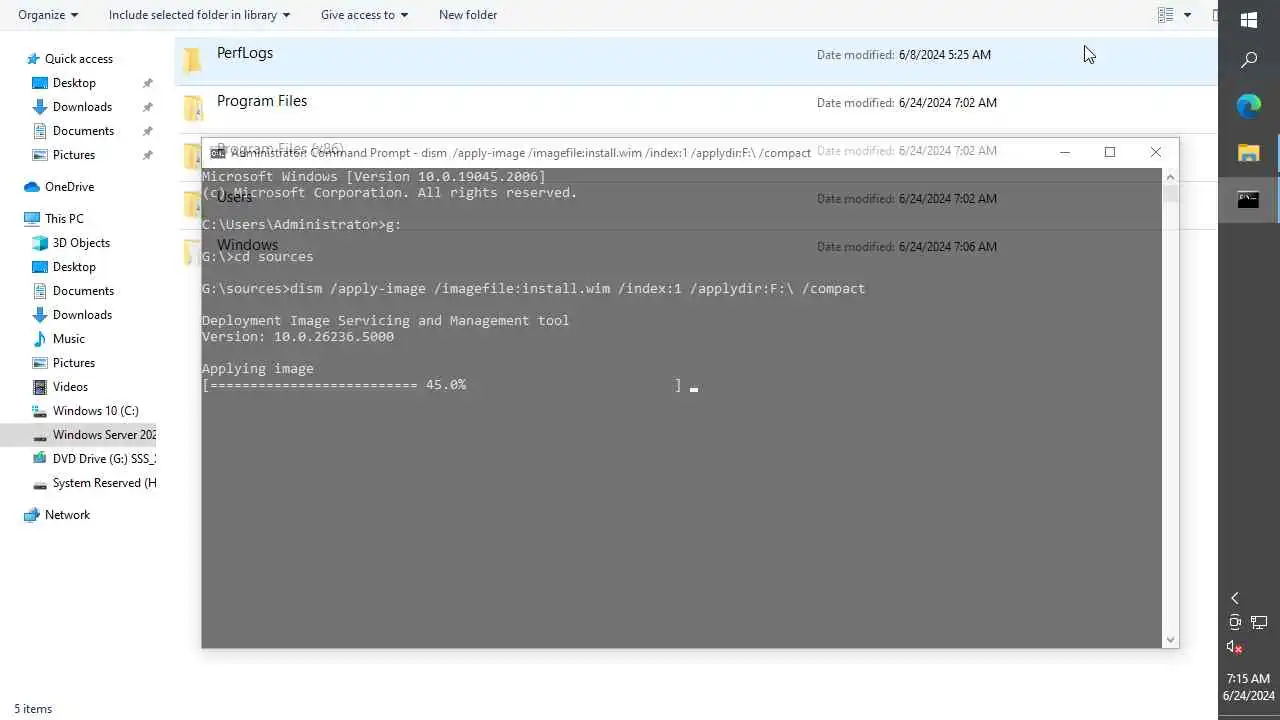The height and width of the screenshot is (720, 1280).
Task: Open File Explorer from the taskbar
Action: coord(1249,153)
